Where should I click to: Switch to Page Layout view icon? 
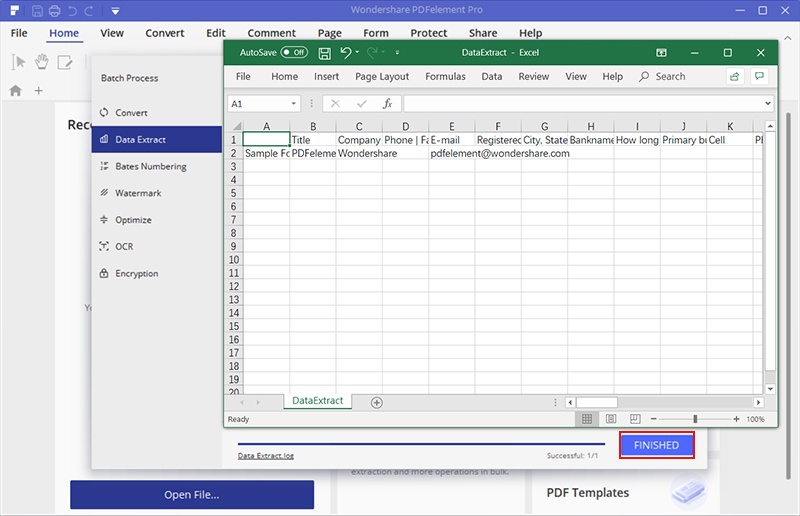pyautogui.click(x=611, y=419)
